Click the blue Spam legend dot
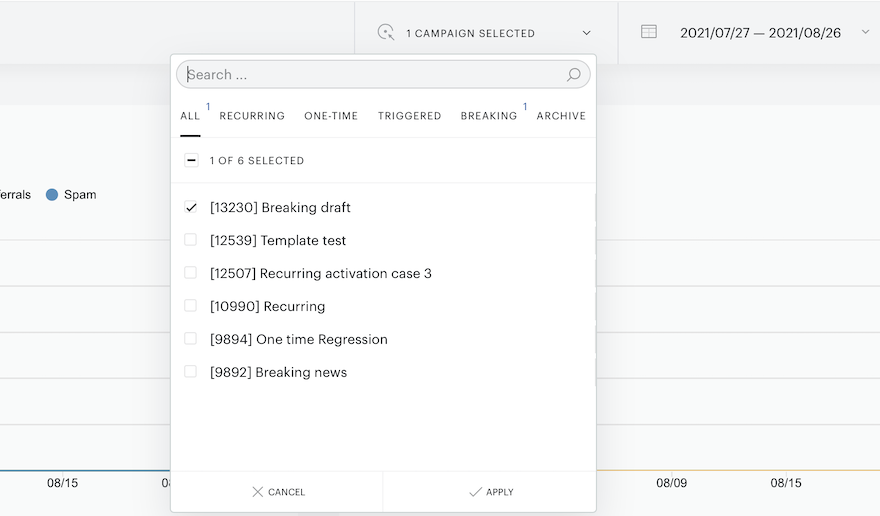This screenshot has height=516, width=880. pos(52,195)
